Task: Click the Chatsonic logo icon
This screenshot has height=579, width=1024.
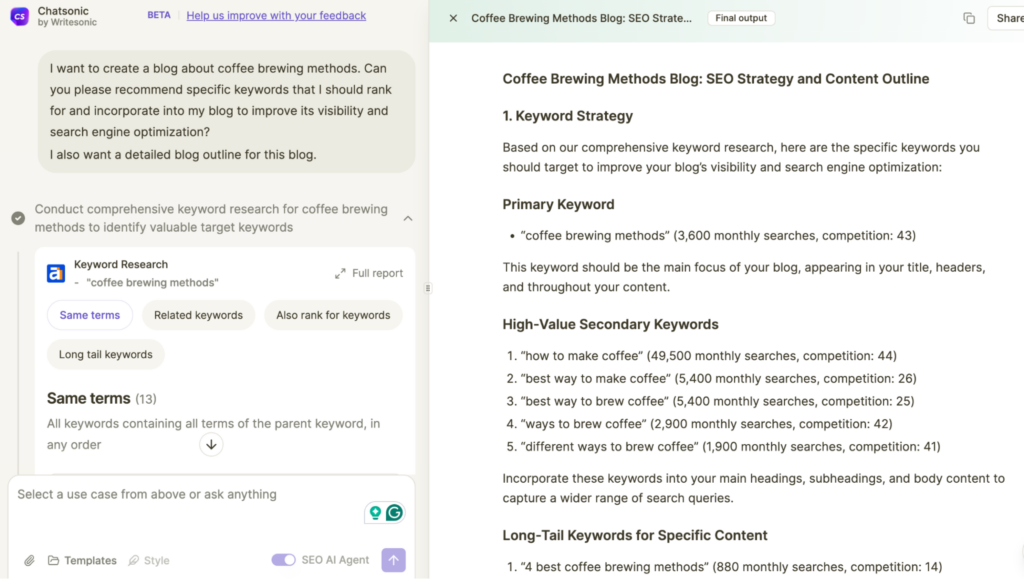Action: tap(20, 16)
